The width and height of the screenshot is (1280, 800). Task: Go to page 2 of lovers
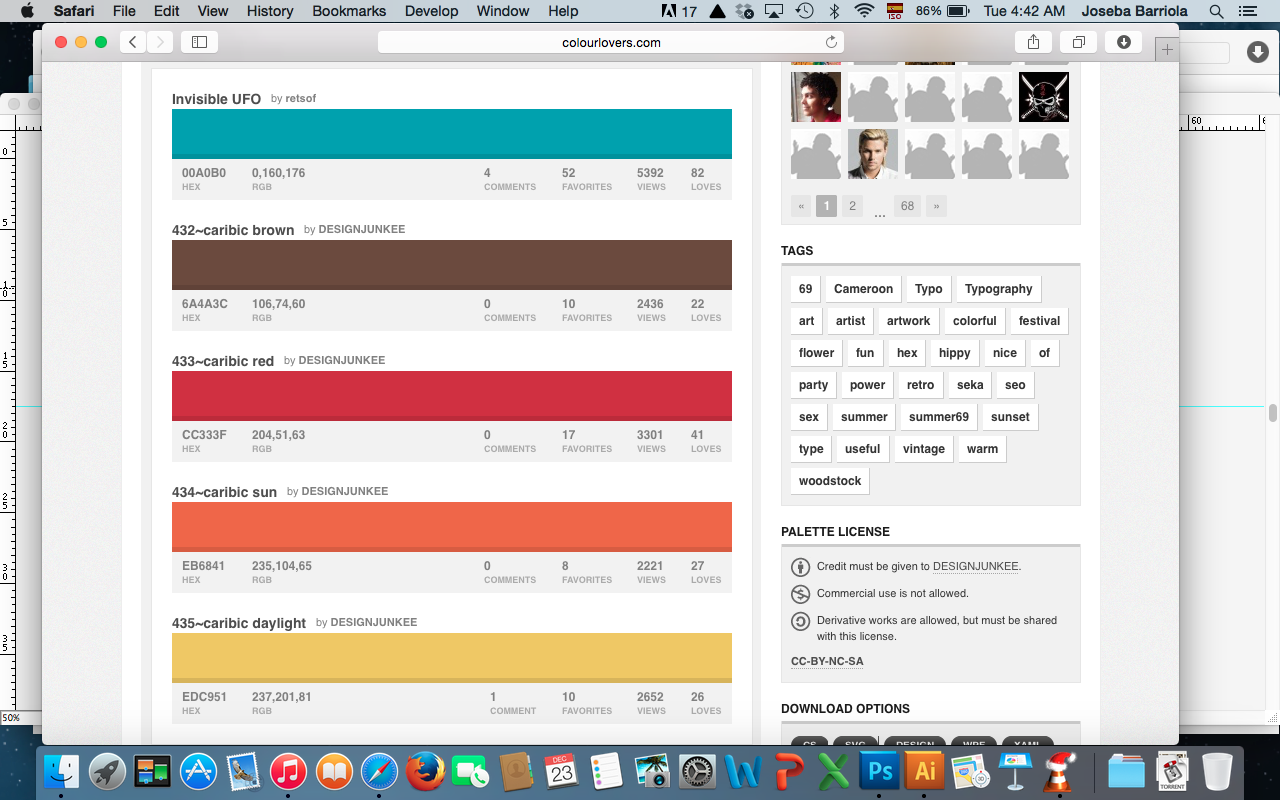click(852, 206)
